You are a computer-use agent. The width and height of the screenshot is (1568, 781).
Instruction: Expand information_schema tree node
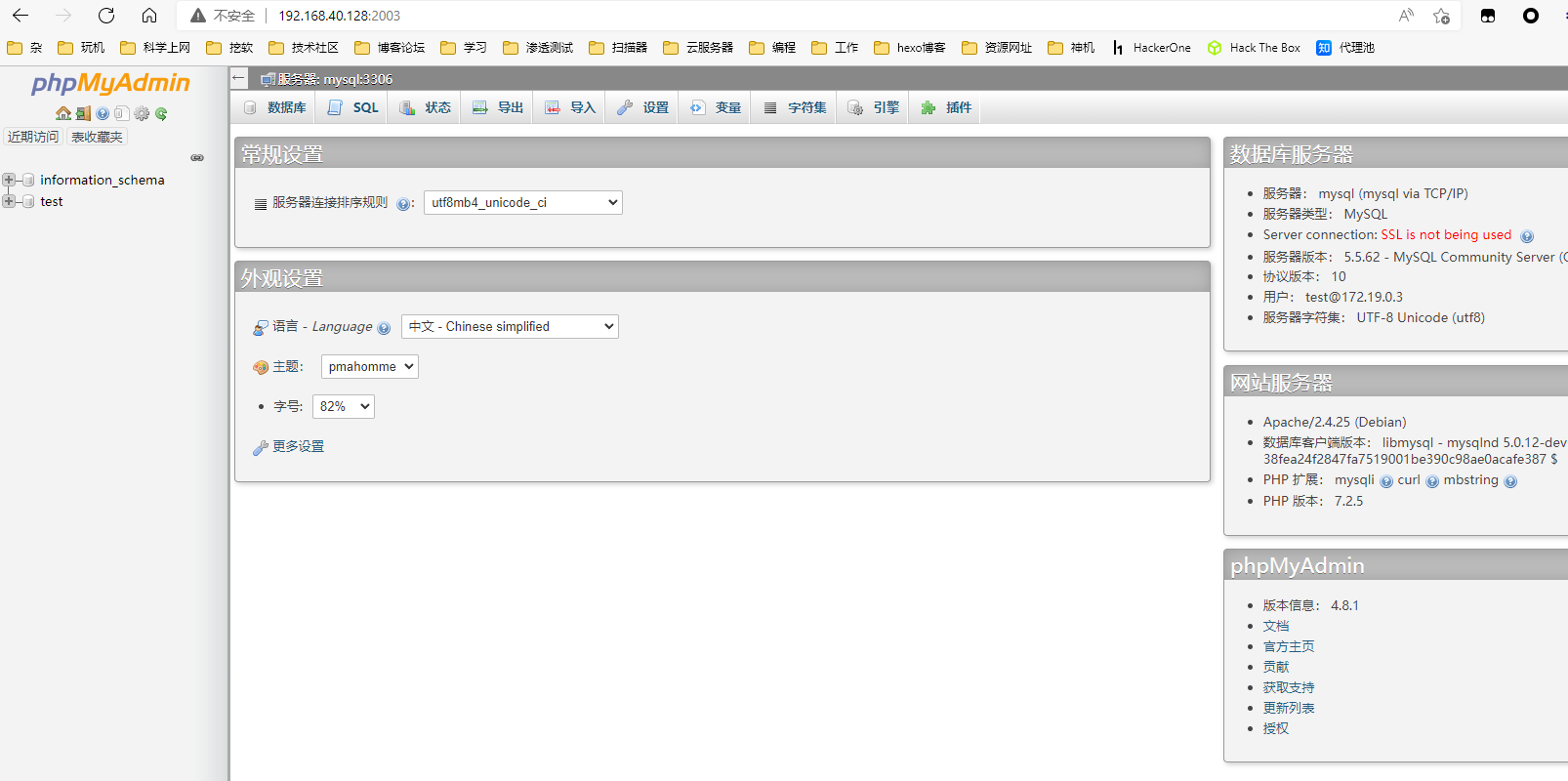click(9, 180)
